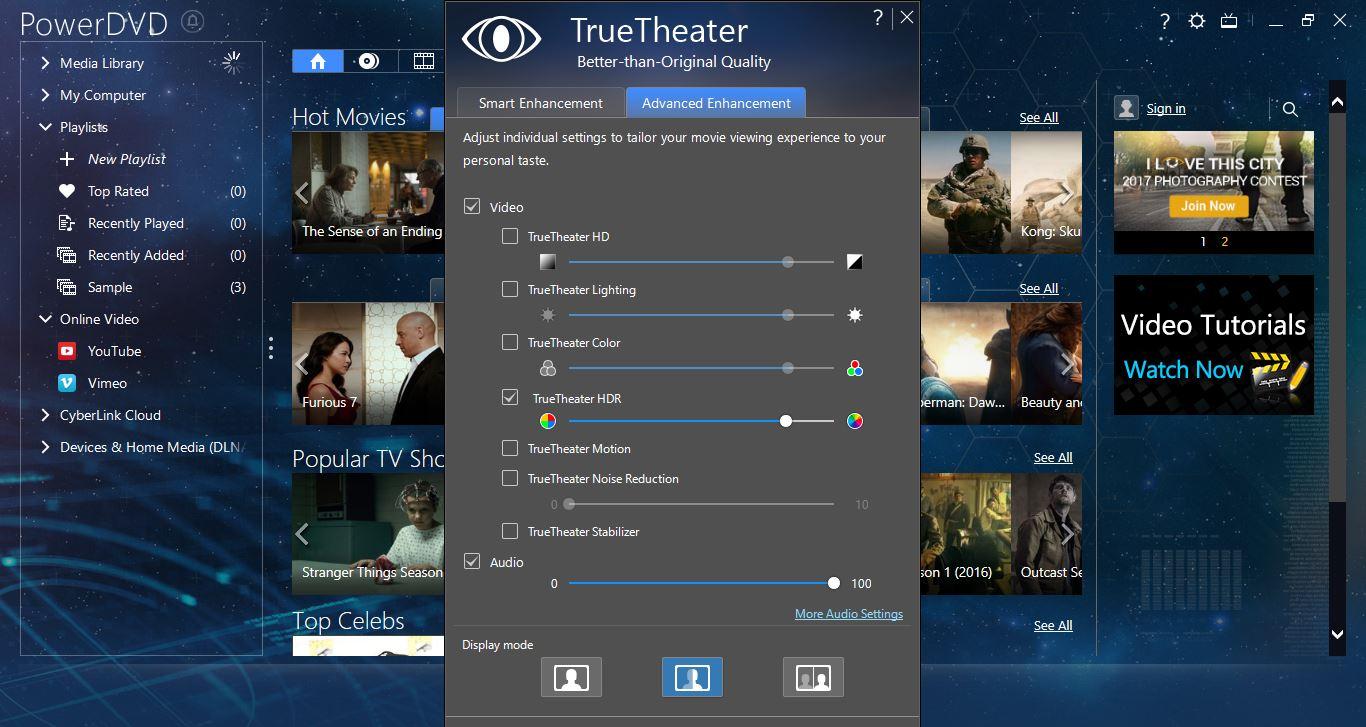Open More Audio Settings link
Screen dimensions: 1366x727
[x=849, y=614]
